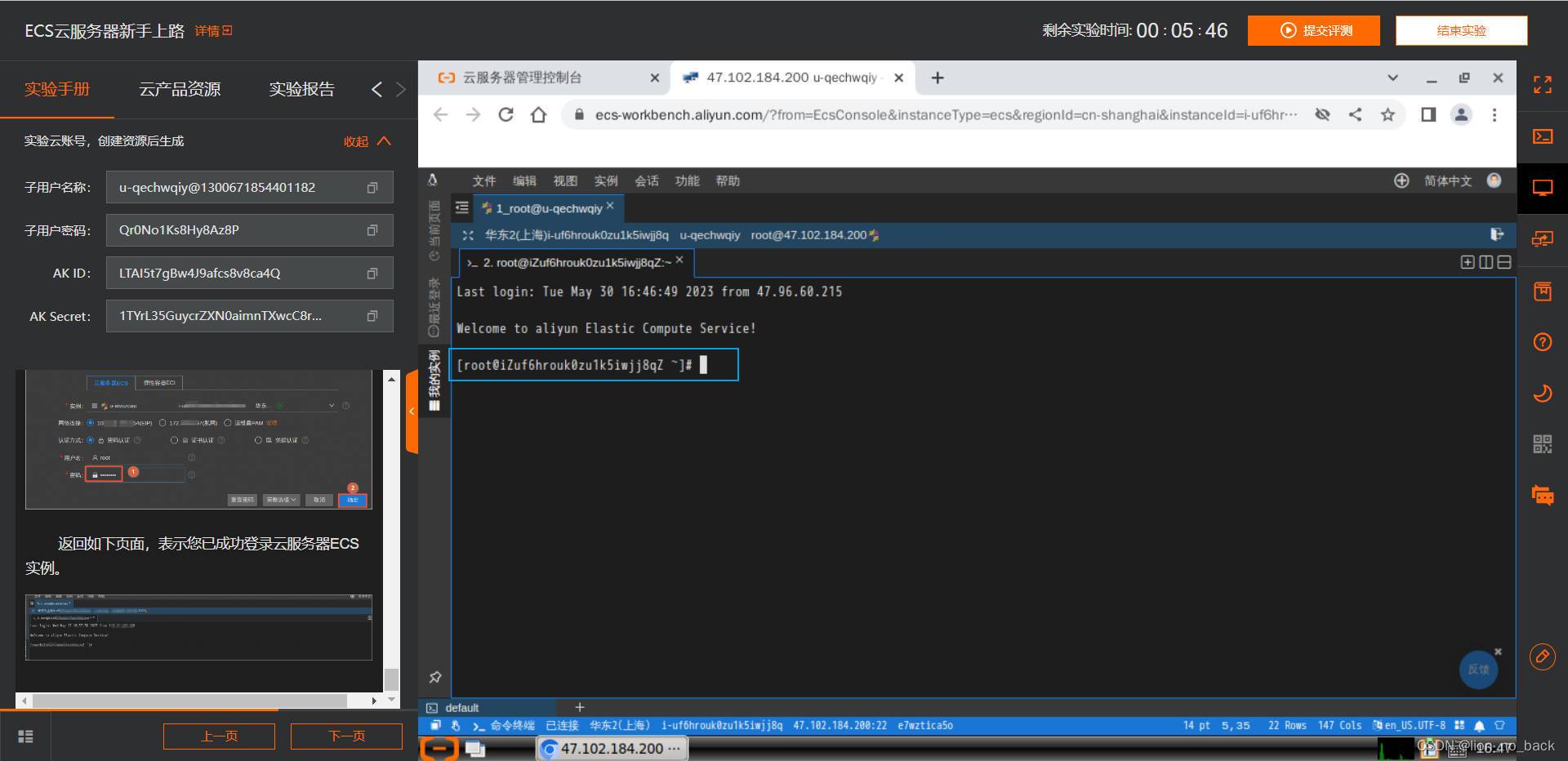The image size is (1568, 761).
Task: Reload the browser page
Action: point(506,115)
